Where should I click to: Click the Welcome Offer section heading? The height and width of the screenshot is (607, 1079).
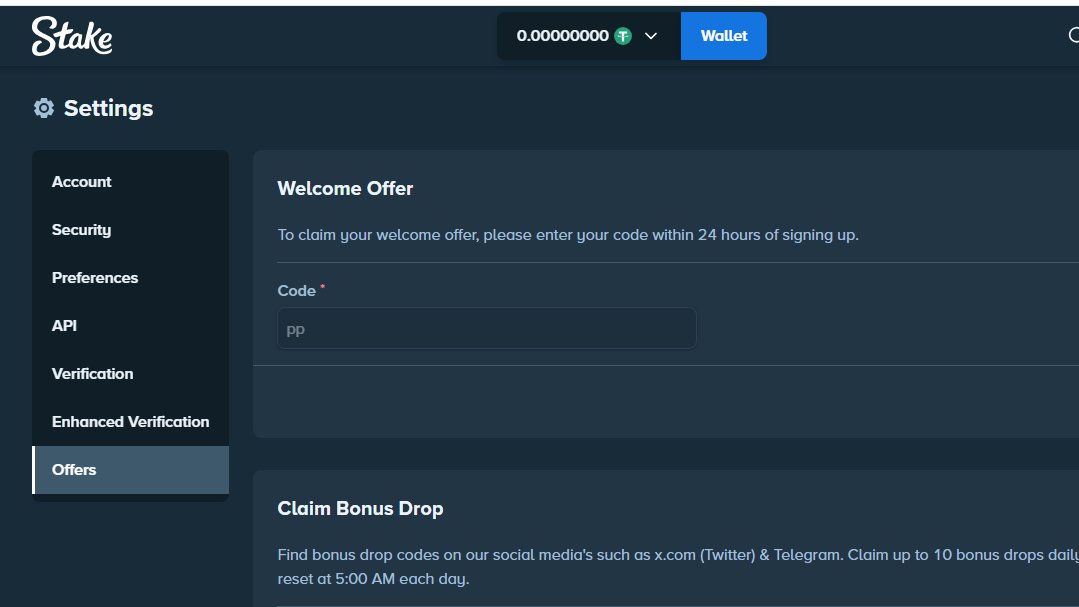click(x=345, y=189)
